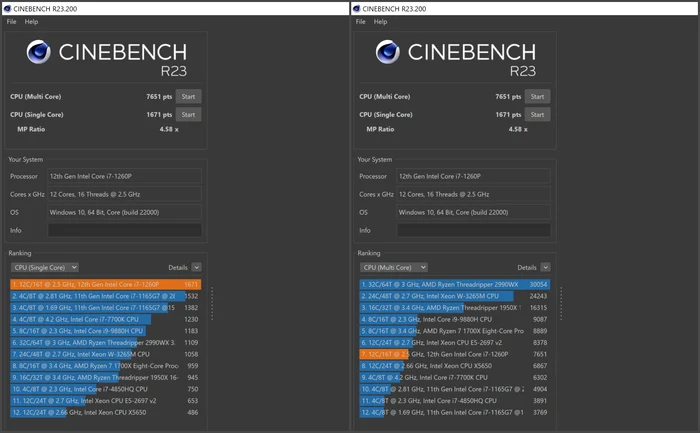
Task: Select Xeon E5-2697 v2 row scoring 8378
Action: click(x=454, y=342)
